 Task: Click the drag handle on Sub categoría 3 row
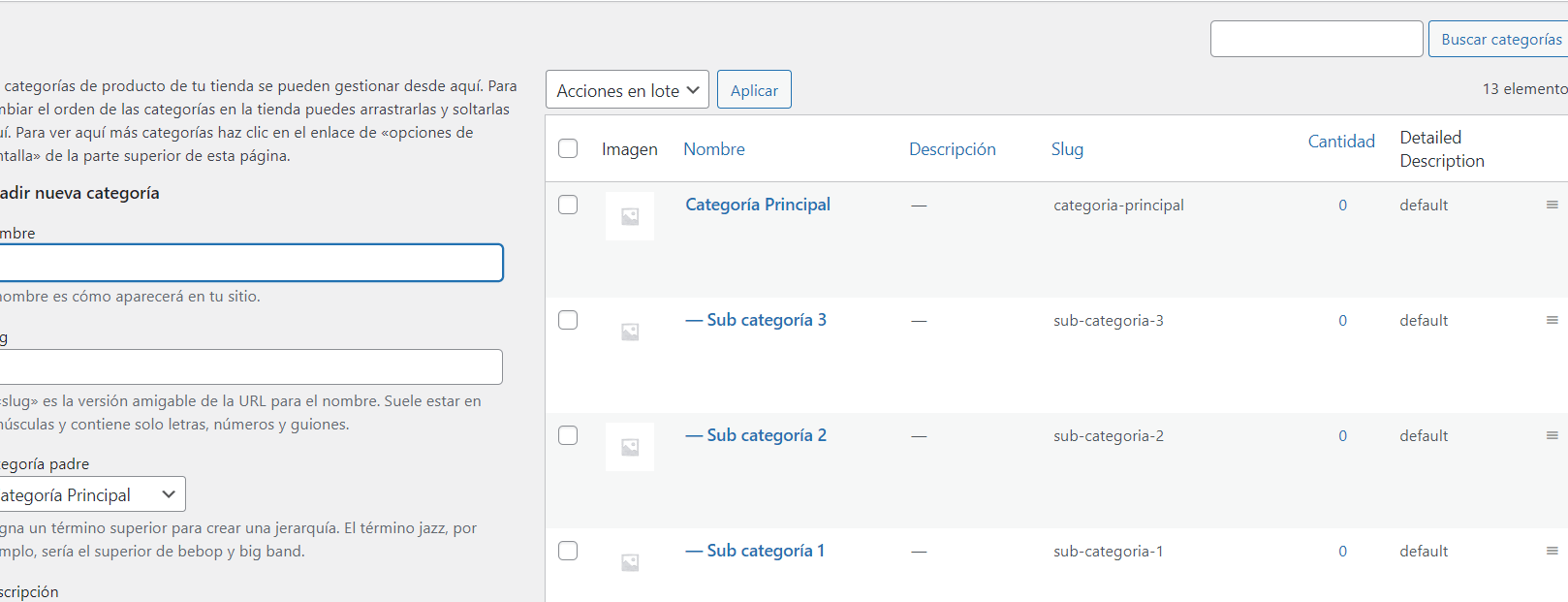tap(1552, 320)
